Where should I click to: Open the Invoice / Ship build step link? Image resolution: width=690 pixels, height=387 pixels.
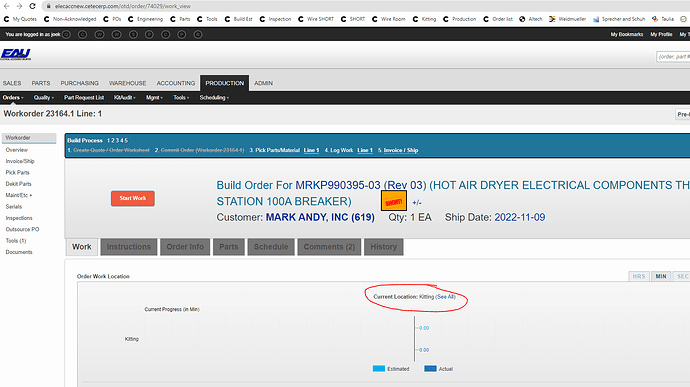[401, 151]
